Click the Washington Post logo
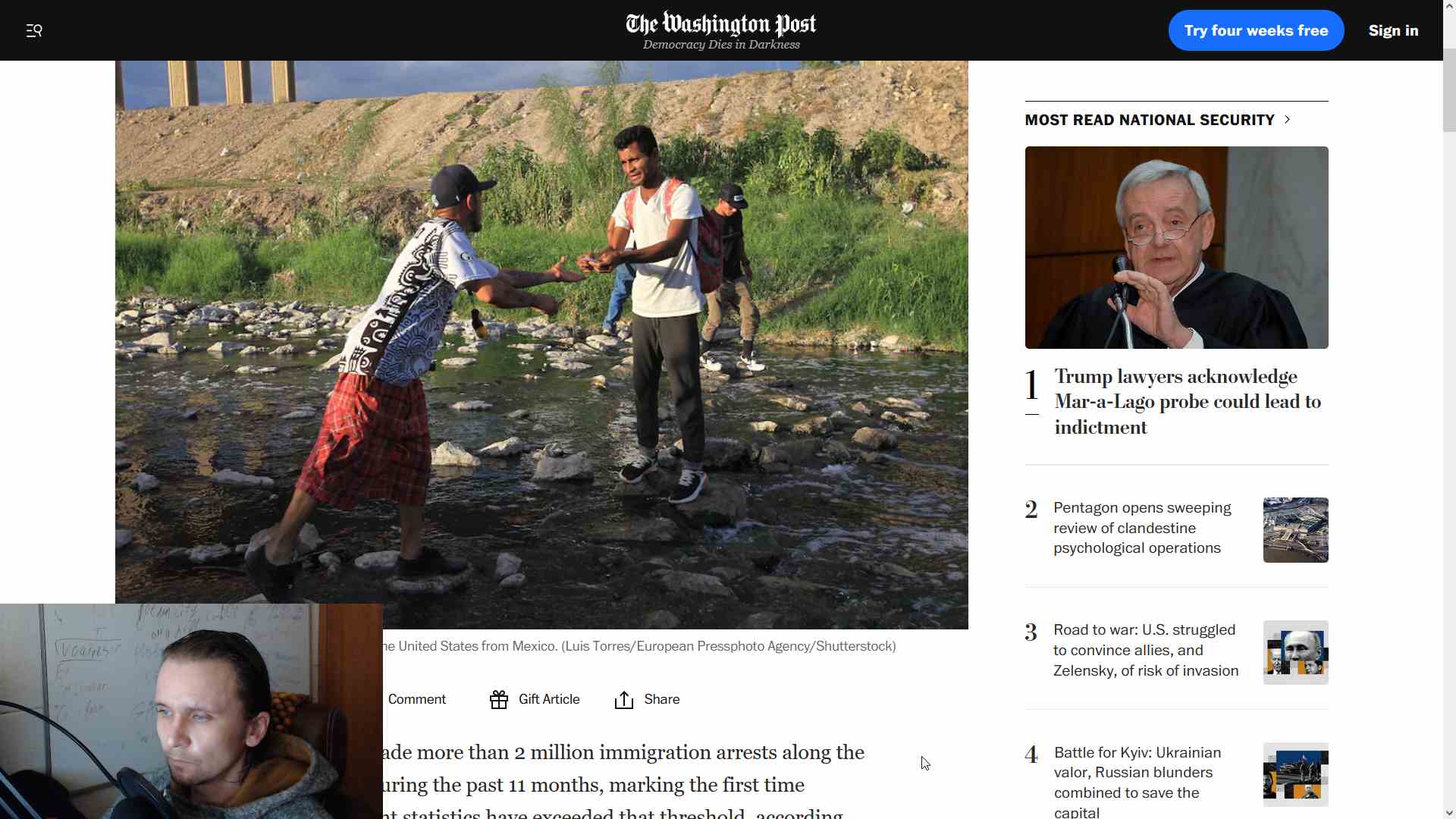 [721, 30]
